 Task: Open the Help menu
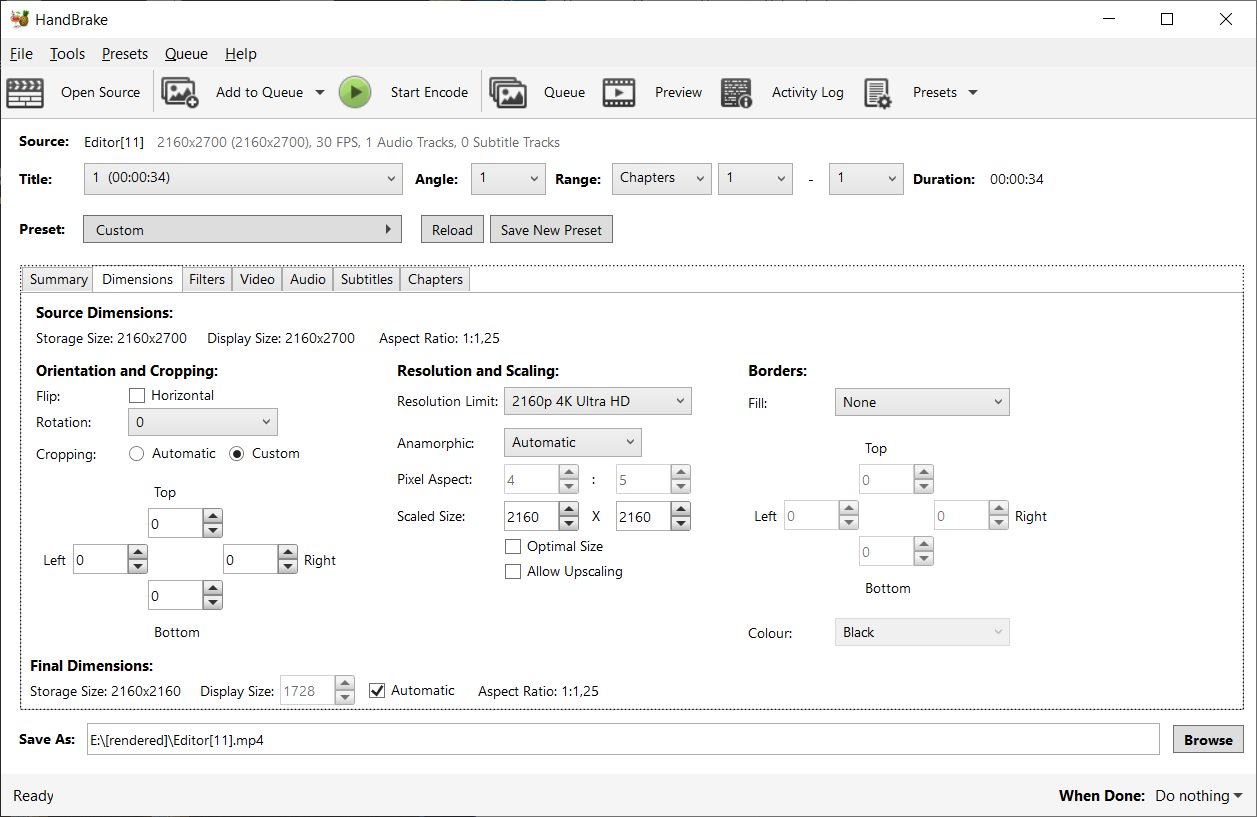point(241,54)
